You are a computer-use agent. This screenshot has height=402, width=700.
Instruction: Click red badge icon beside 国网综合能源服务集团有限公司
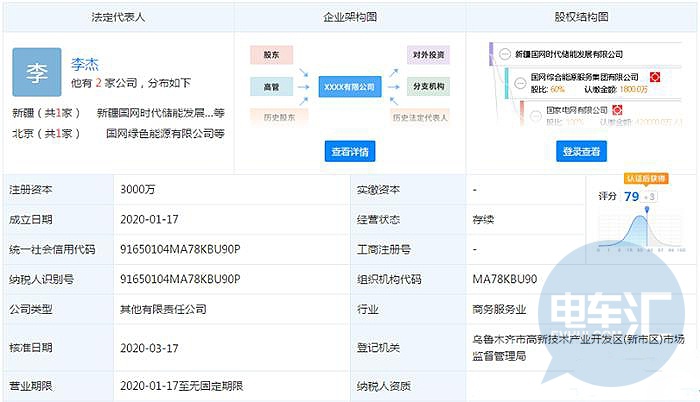(655, 77)
